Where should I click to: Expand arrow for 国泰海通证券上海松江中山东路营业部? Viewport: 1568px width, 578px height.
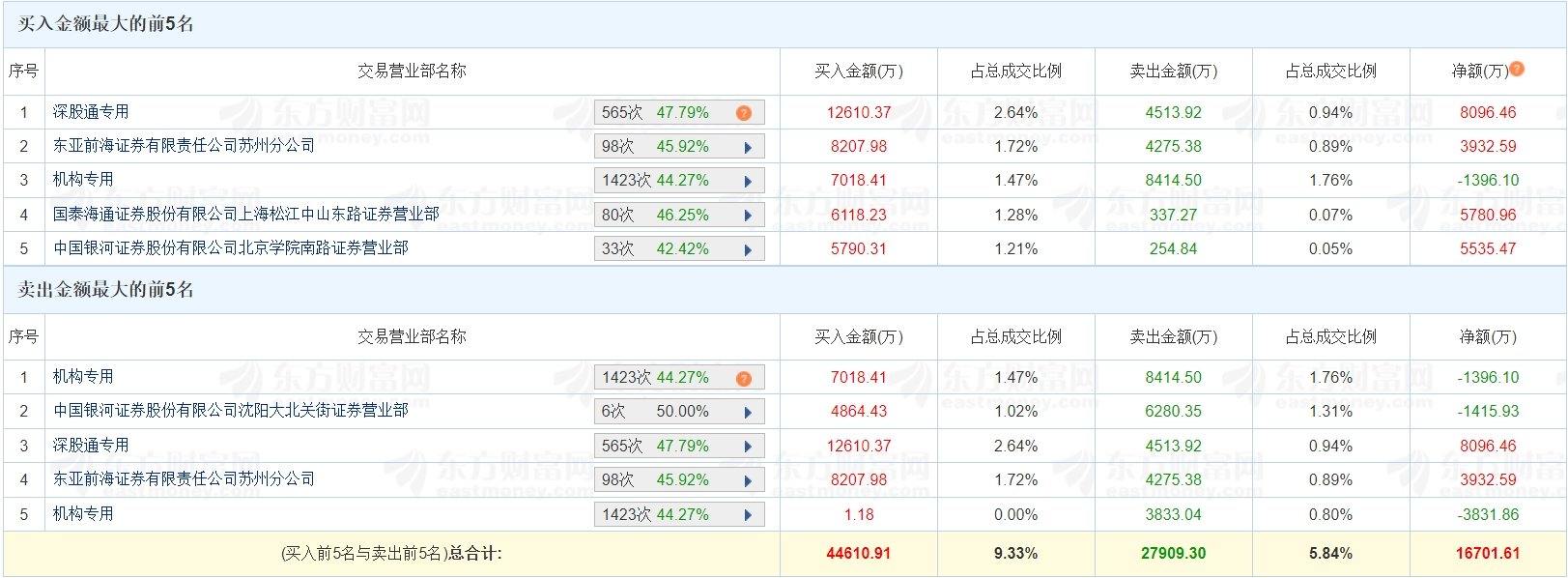tap(748, 216)
